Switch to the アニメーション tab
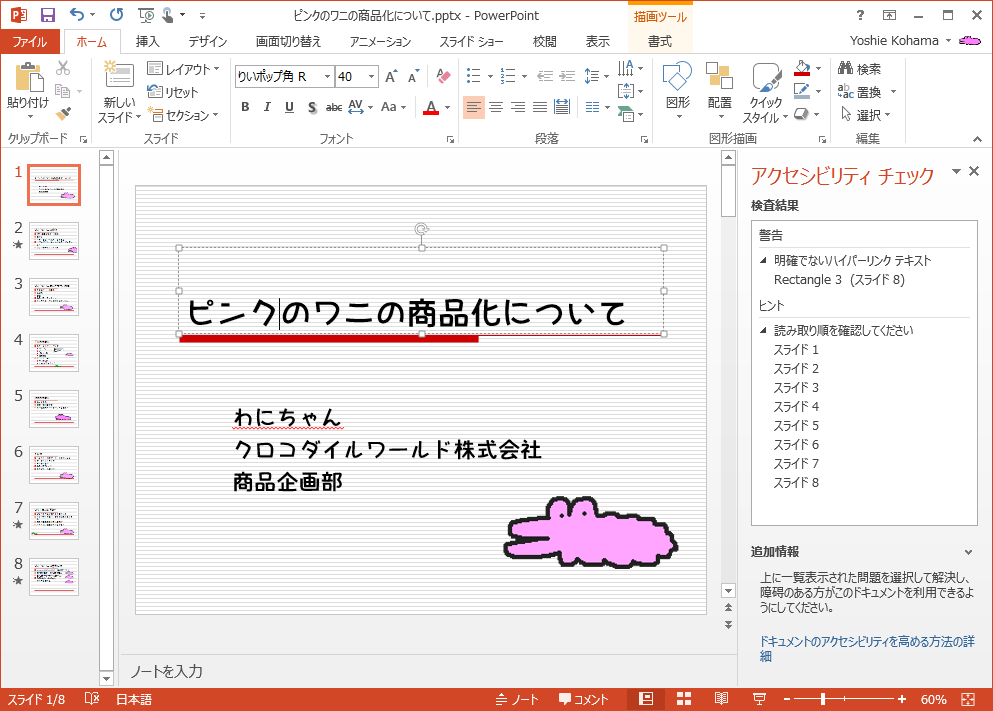The width and height of the screenshot is (993, 711). (380, 41)
